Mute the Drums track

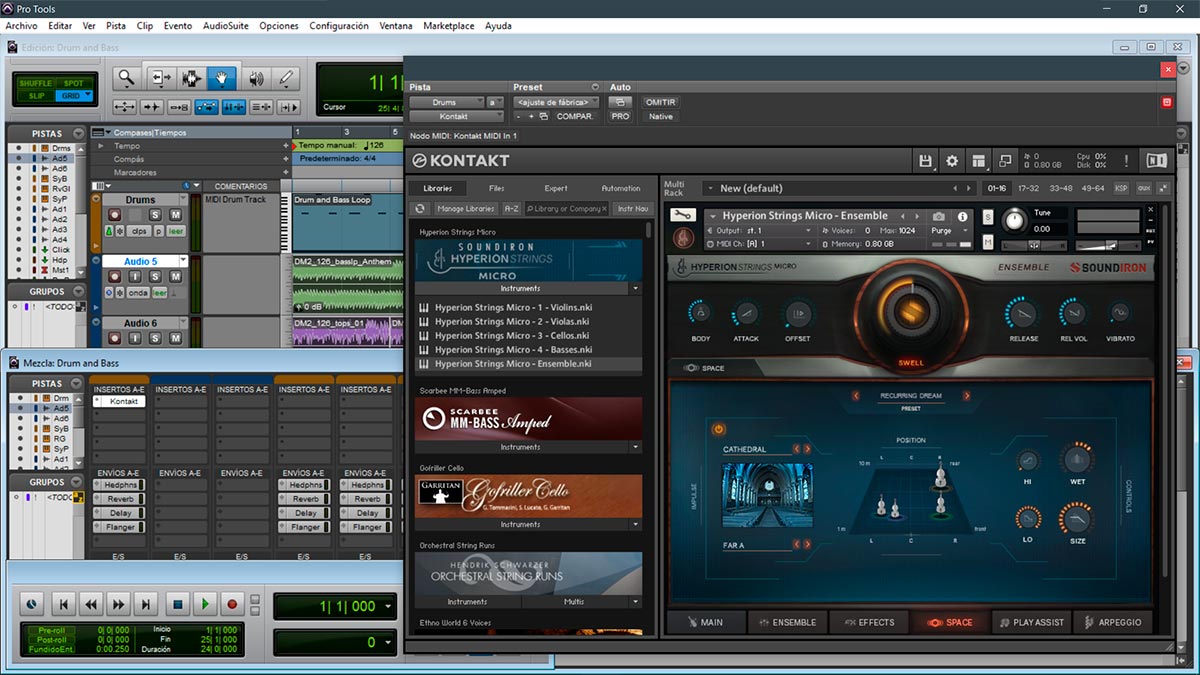coord(175,215)
